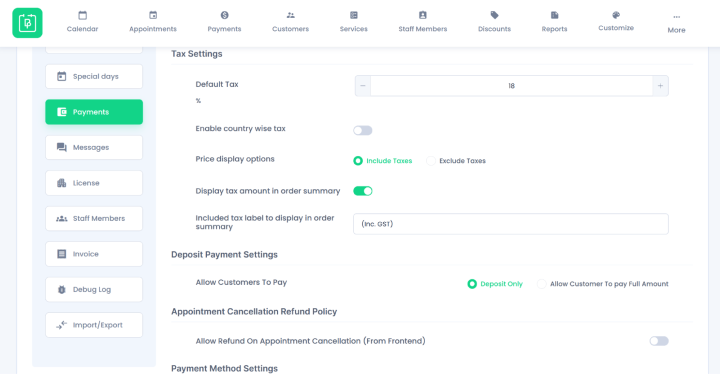This screenshot has height=374, width=720.
Task: Open the Services icon in top navigation
Action: pyautogui.click(x=354, y=15)
